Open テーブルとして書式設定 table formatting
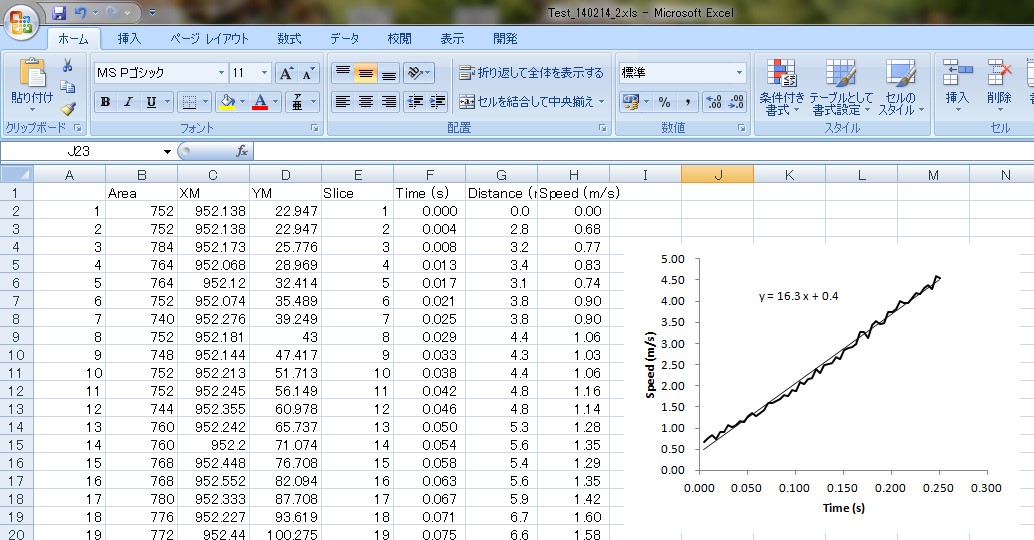 (x=841, y=88)
